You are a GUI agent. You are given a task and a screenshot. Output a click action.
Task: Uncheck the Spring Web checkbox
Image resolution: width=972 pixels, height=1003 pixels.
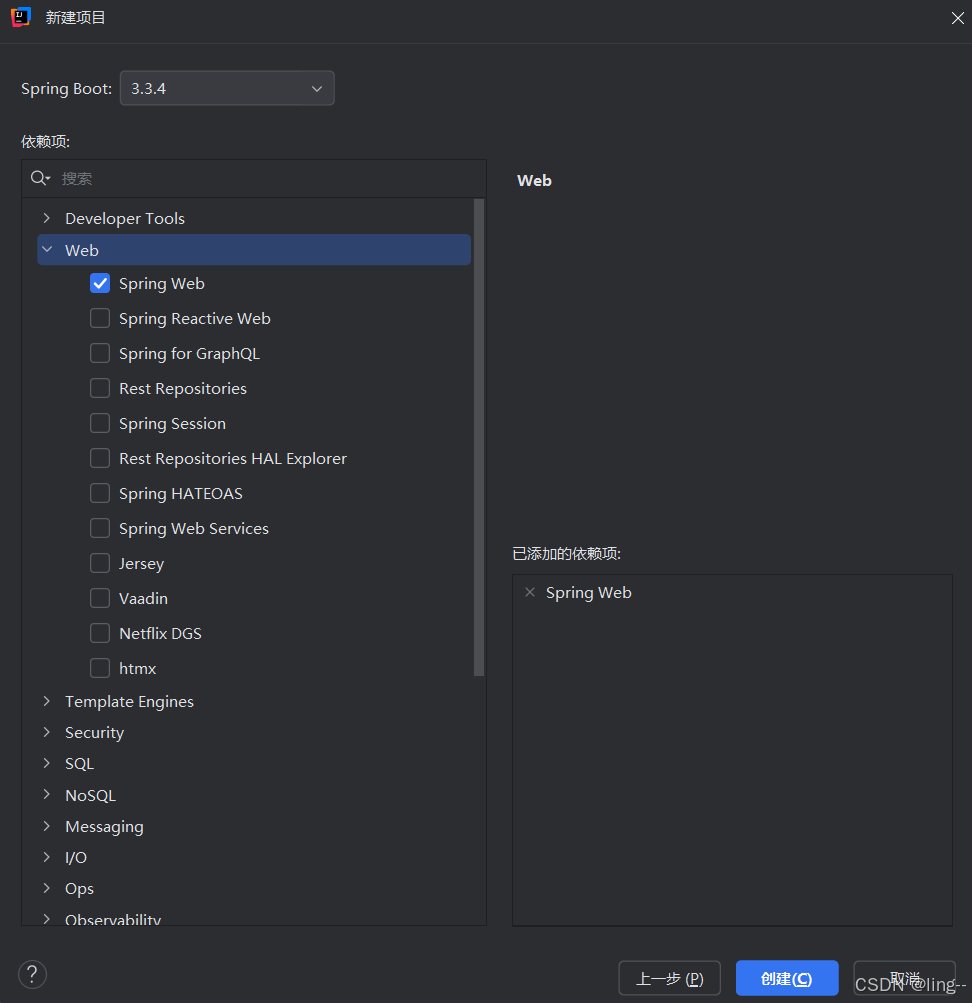click(x=100, y=283)
